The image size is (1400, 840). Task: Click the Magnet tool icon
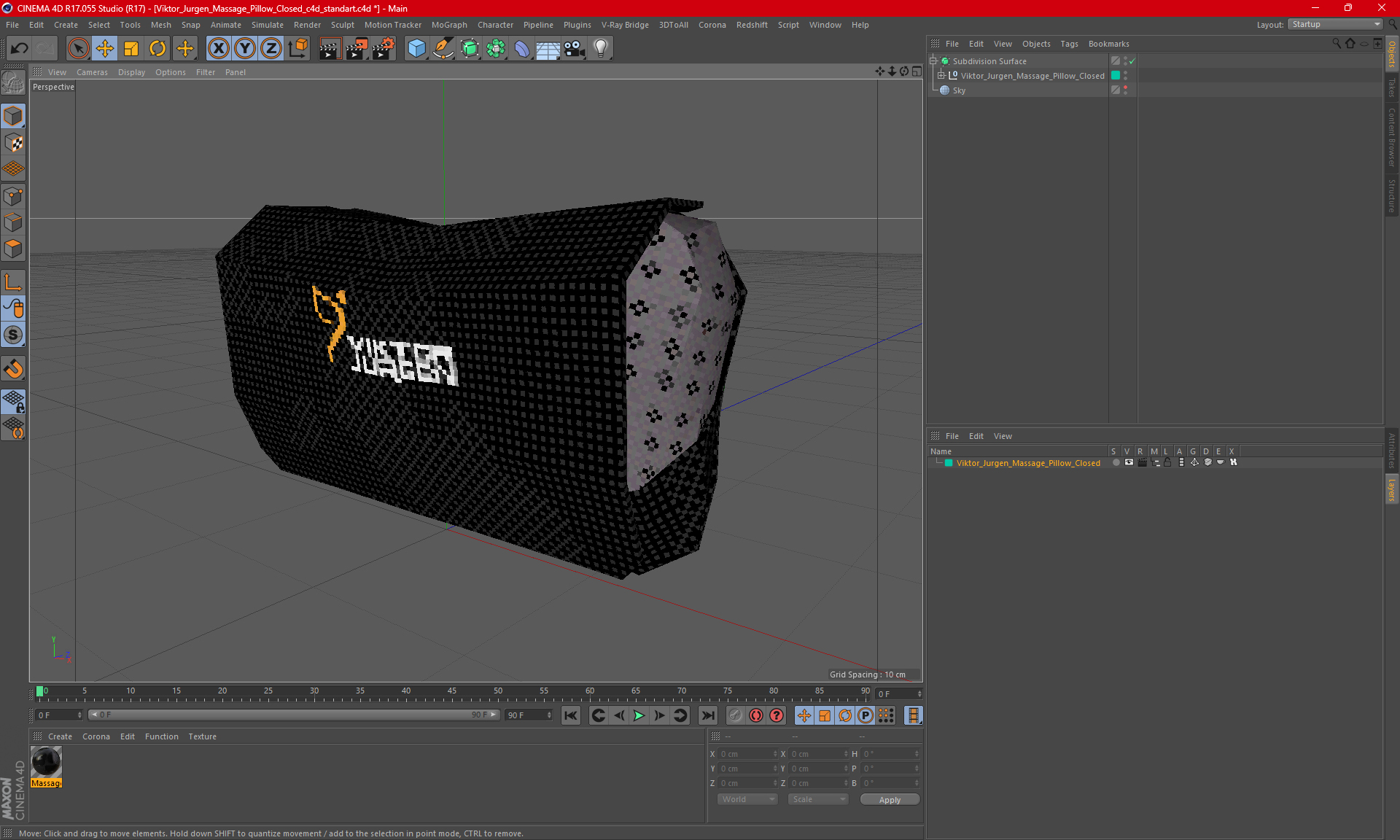pos(13,369)
